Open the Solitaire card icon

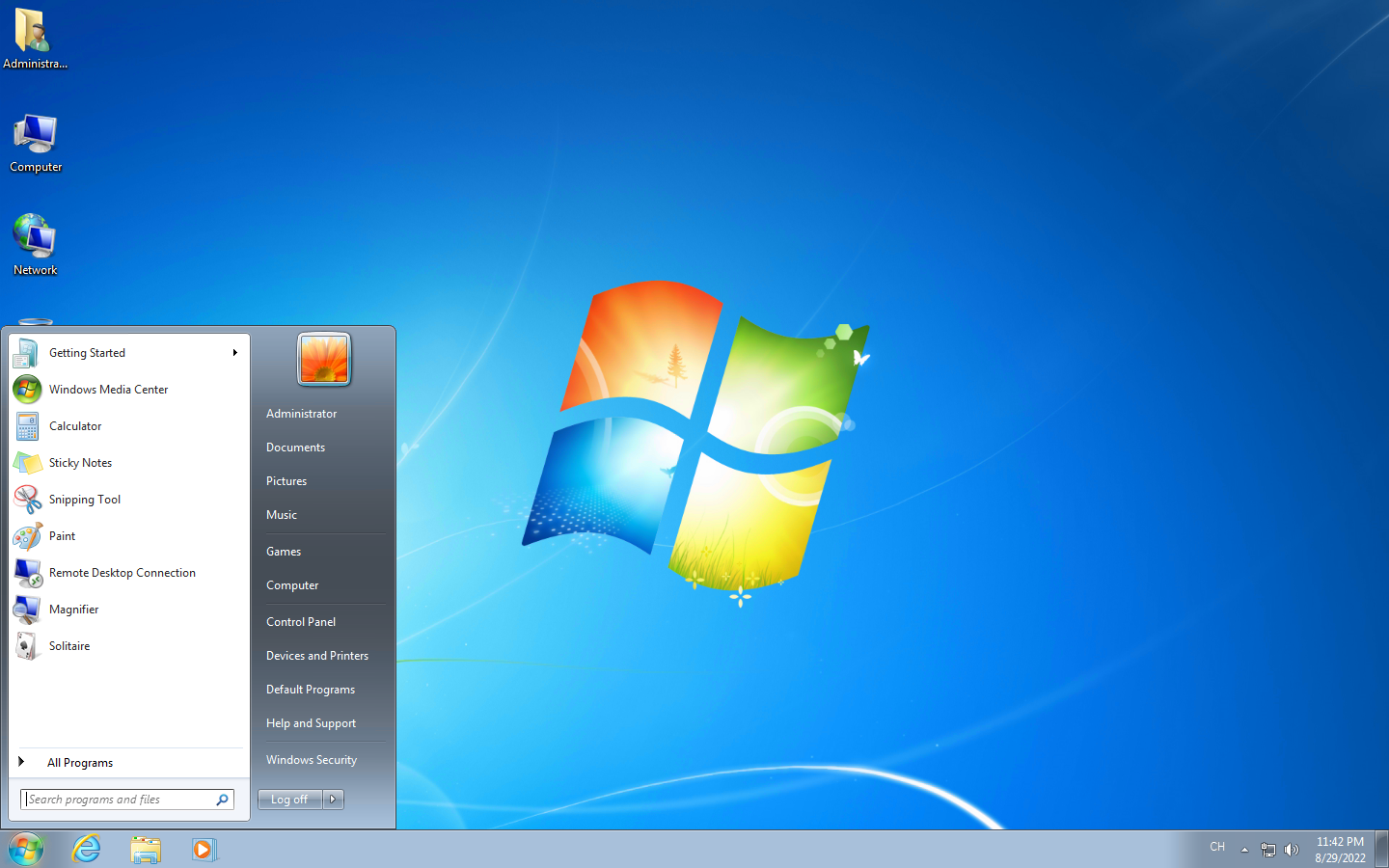pos(27,646)
